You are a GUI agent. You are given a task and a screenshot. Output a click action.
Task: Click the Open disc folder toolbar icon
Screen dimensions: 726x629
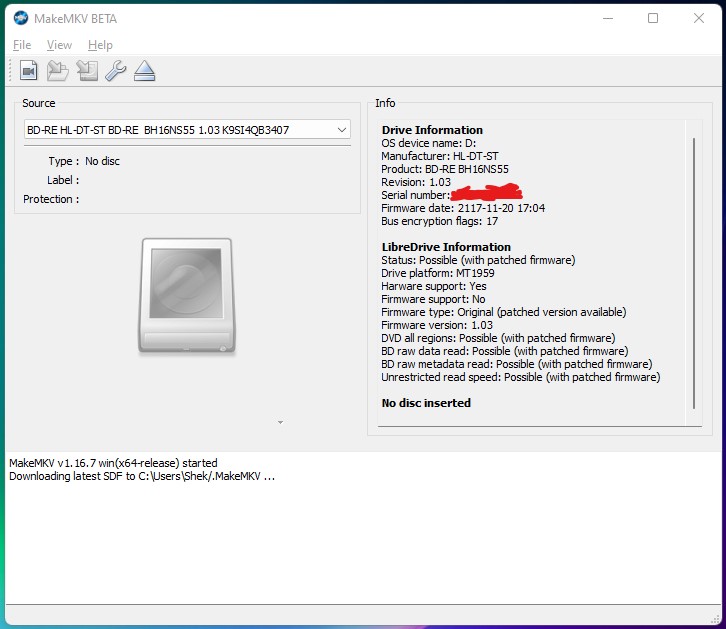[x=58, y=71]
